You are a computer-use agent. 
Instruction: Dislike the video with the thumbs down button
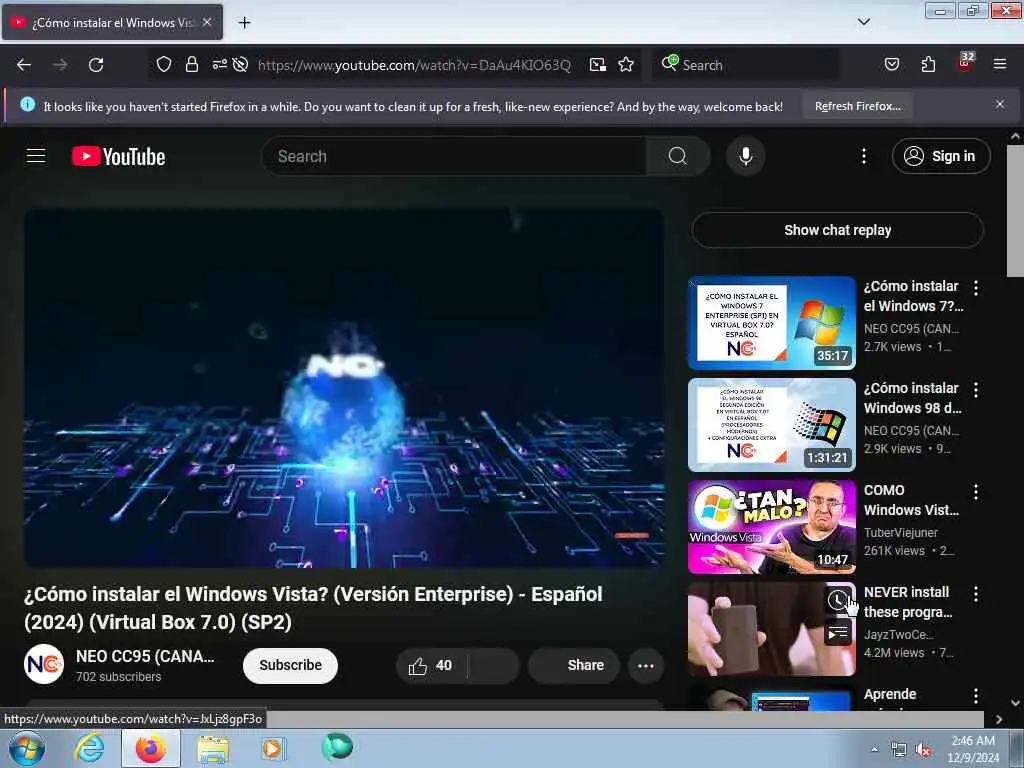pos(494,665)
